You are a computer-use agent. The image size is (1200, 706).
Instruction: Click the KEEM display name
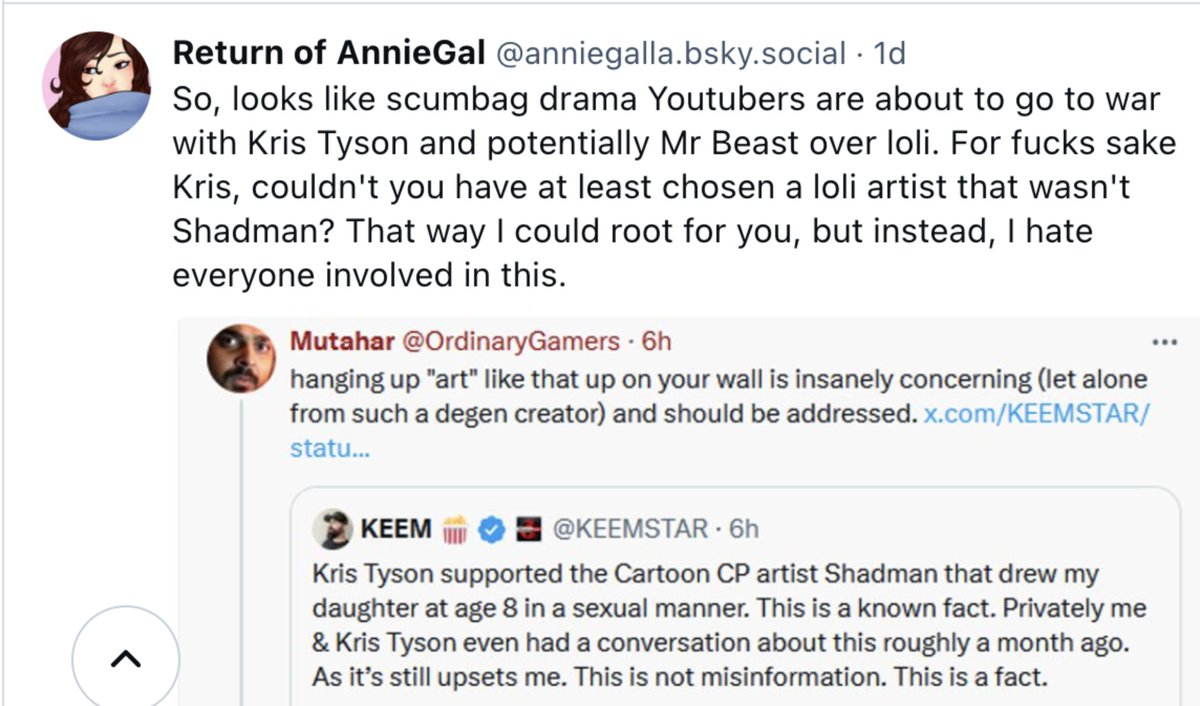(395, 529)
